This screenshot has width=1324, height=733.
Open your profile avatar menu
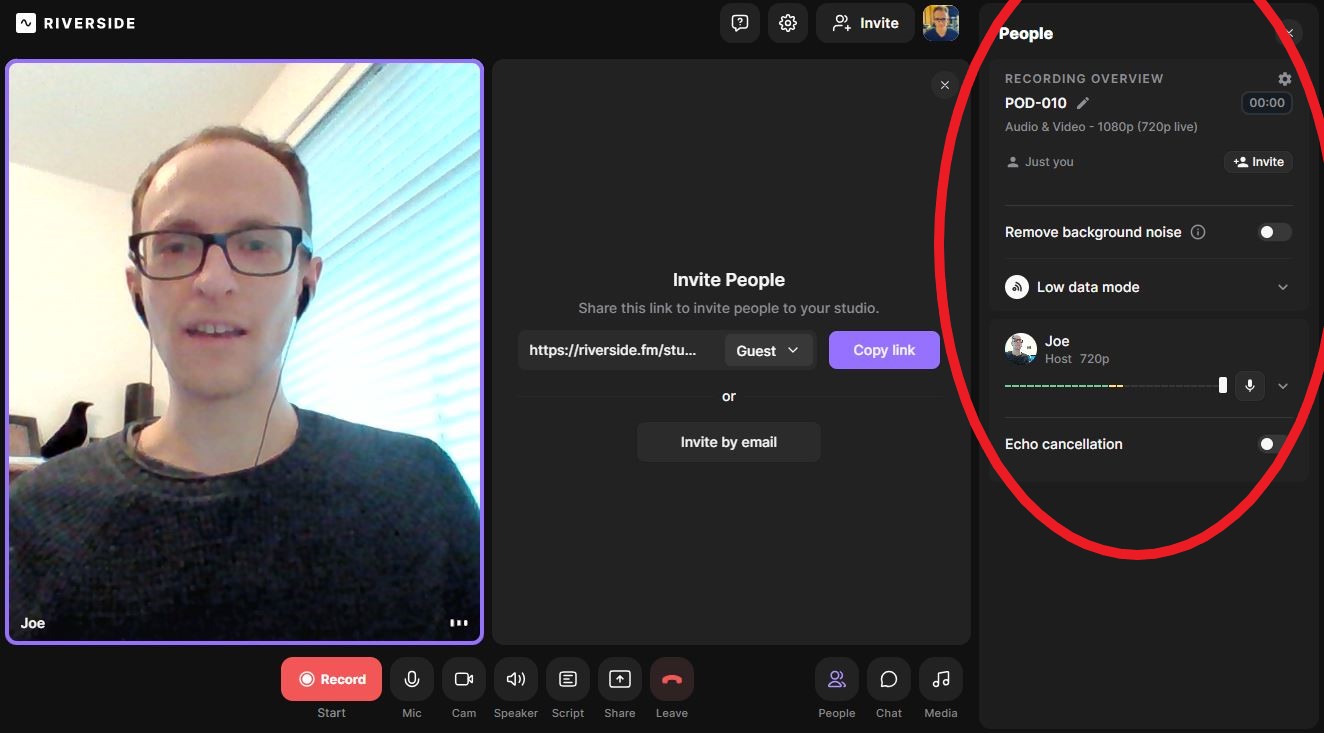tap(940, 22)
